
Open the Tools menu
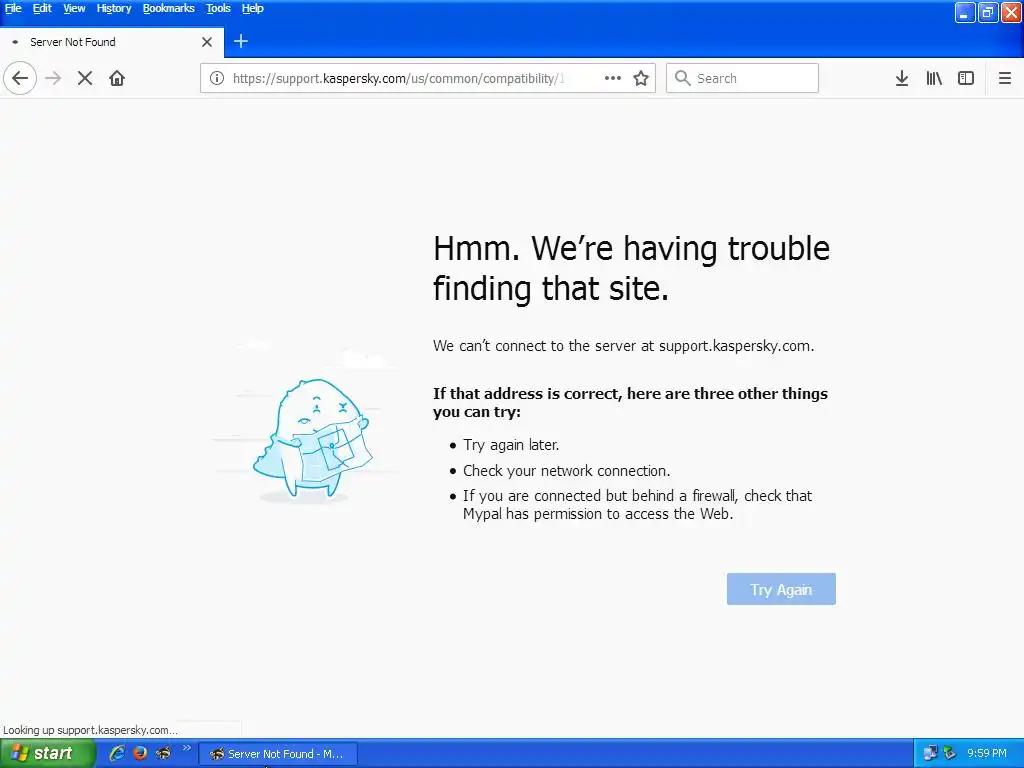218,8
